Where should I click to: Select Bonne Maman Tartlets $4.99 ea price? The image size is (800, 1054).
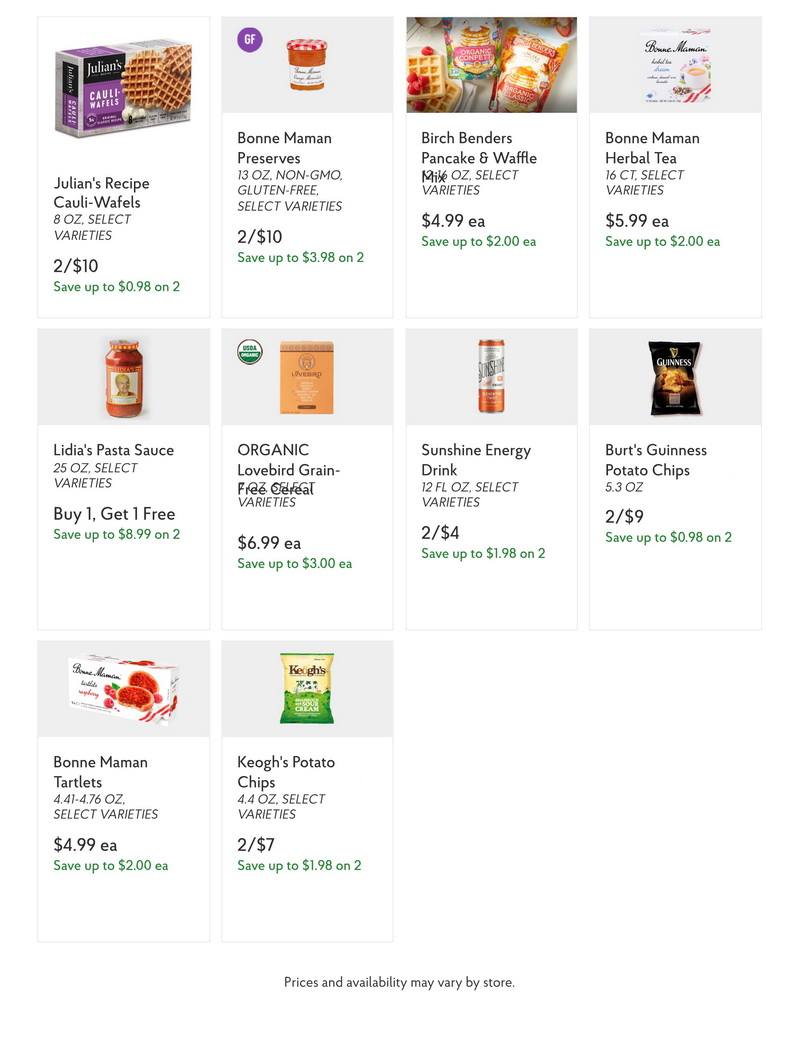pyautogui.click(x=85, y=844)
